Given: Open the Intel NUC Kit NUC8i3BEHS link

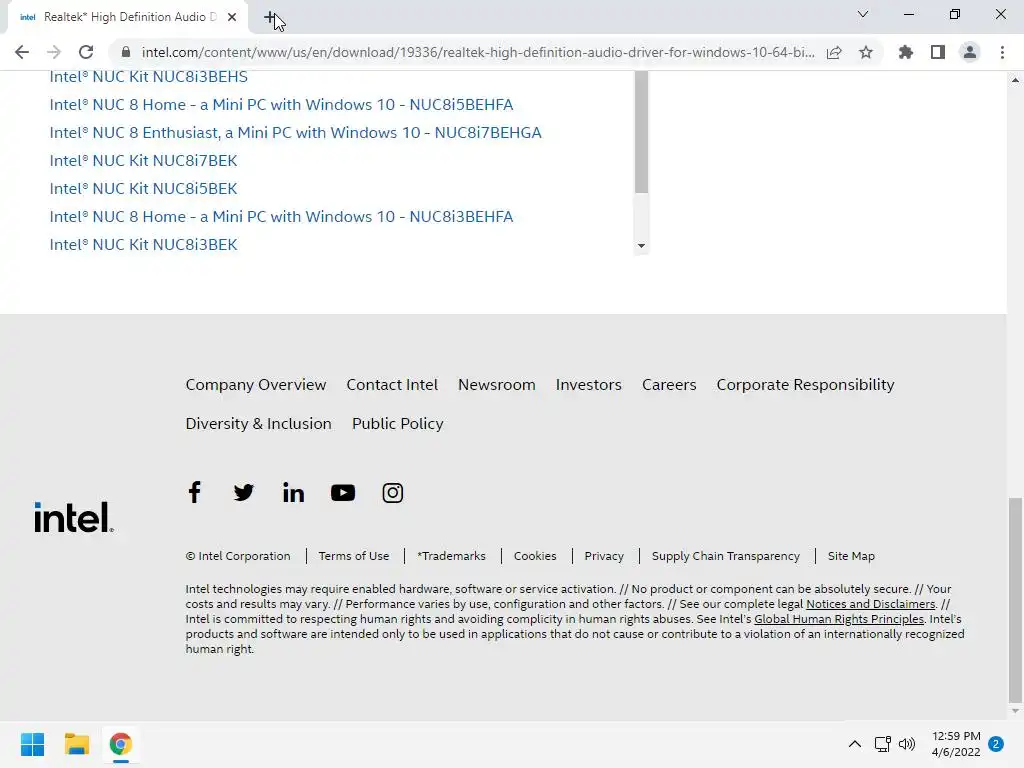Looking at the screenshot, I should click(149, 76).
